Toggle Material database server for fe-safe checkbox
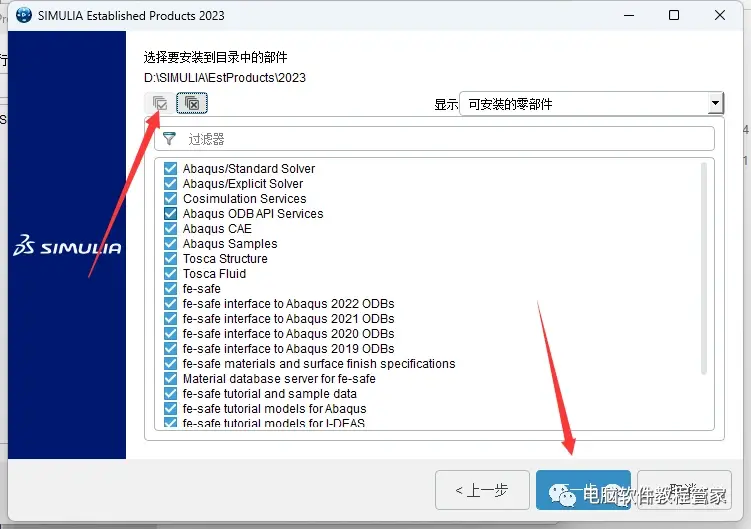Screen dimensions: 751x529 [171, 379]
